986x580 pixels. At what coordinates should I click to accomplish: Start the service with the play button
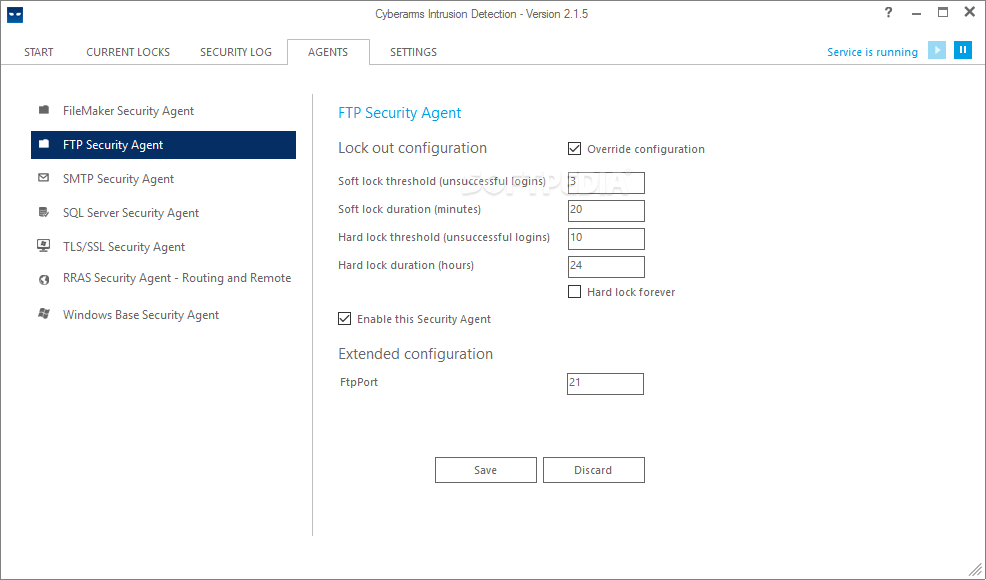(x=936, y=50)
